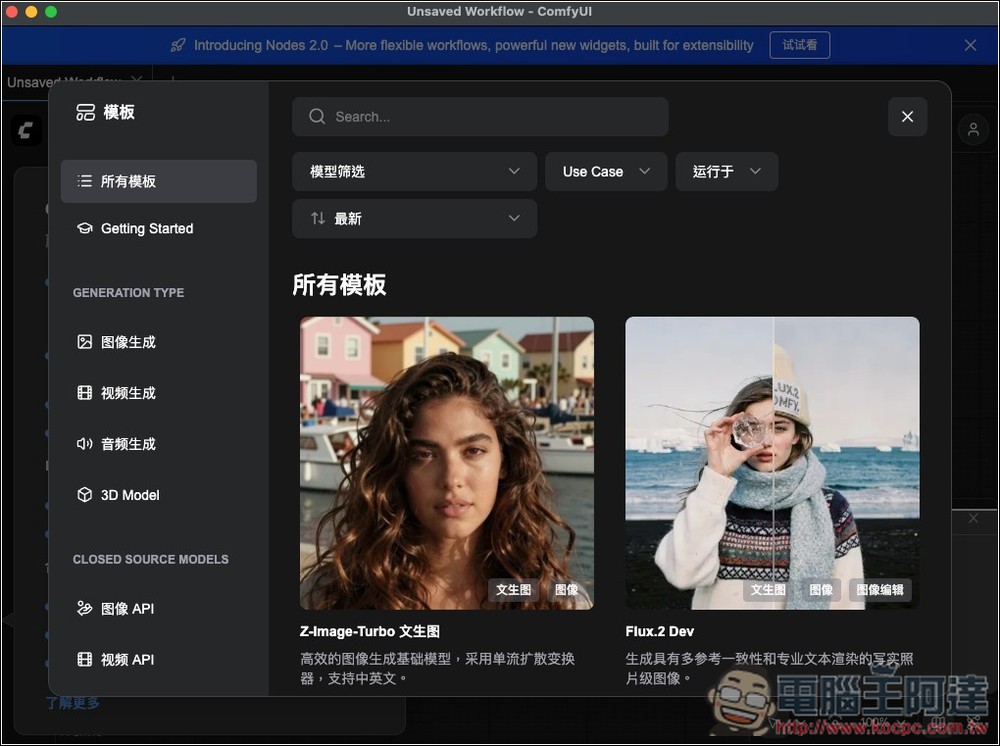Open the 模型筛选 dropdown
1000x746 pixels.
413,171
